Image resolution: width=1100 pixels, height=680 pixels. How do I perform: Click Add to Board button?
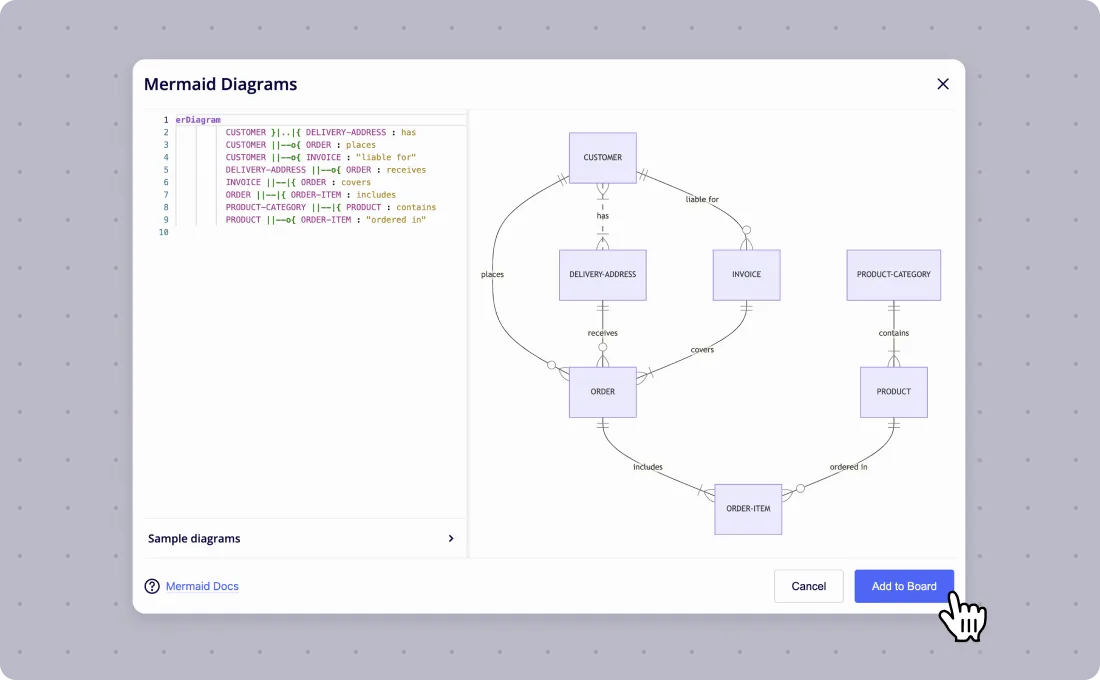click(904, 586)
